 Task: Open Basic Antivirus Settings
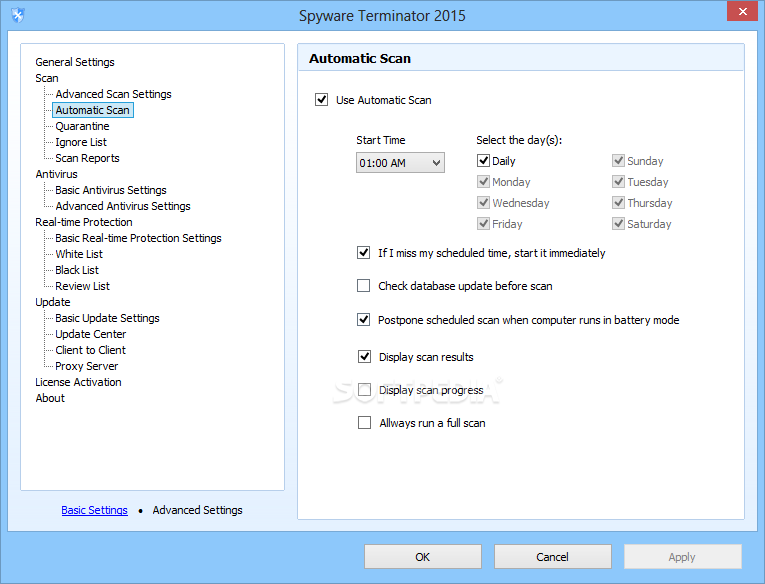(x=111, y=190)
